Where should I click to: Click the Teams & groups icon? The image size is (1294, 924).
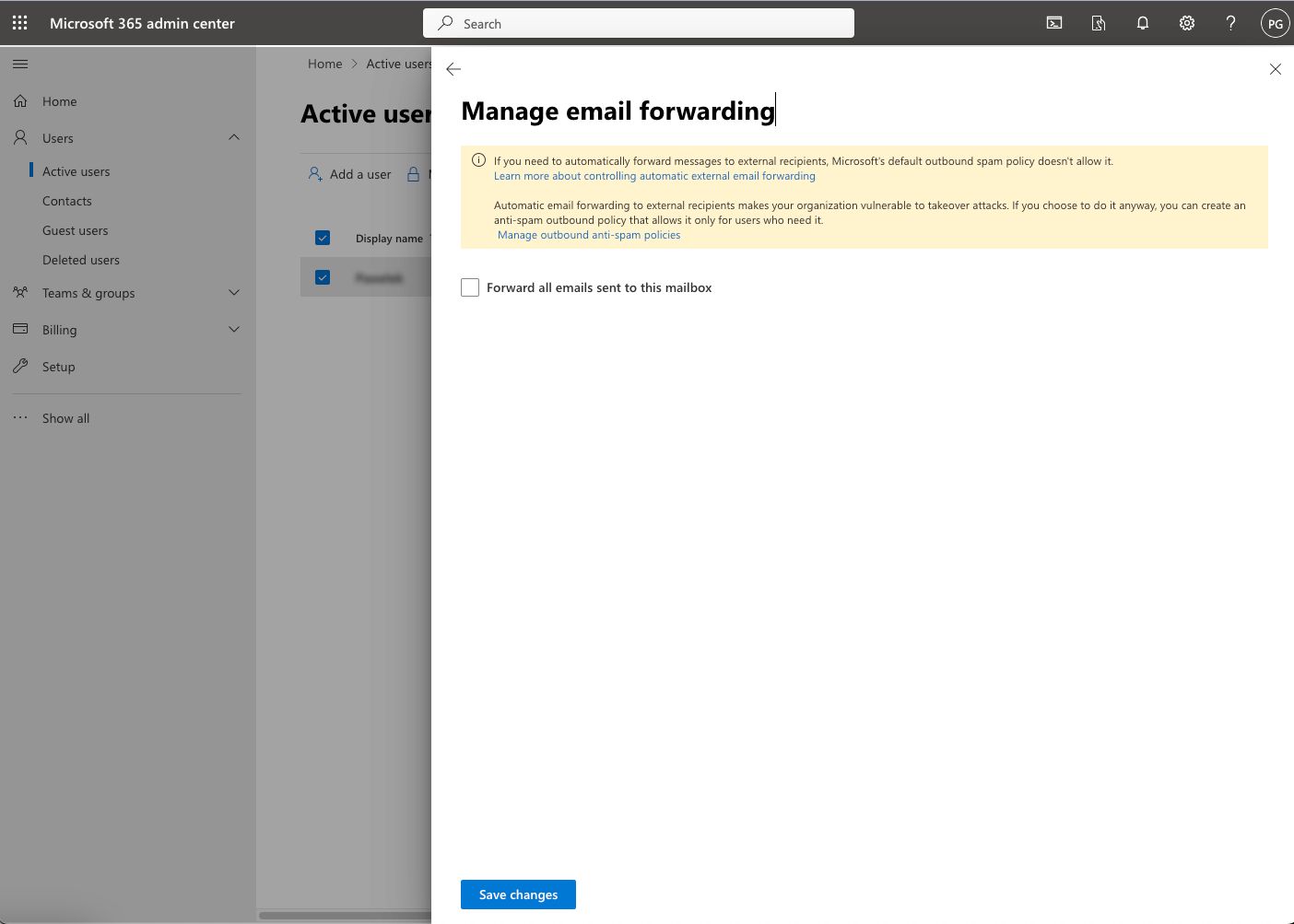(x=20, y=292)
